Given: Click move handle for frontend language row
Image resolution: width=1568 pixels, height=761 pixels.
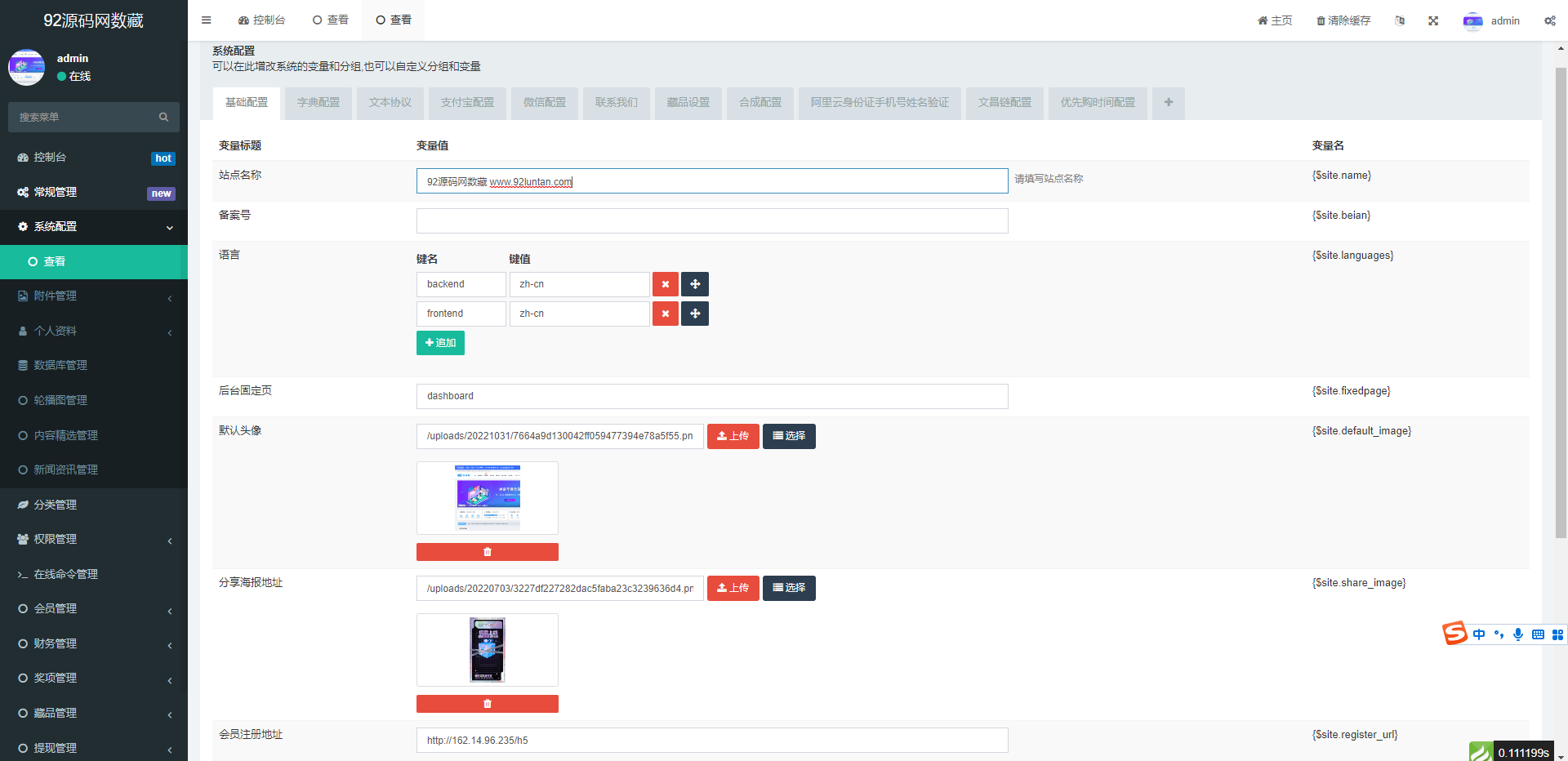Looking at the screenshot, I should (x=695, y=314).
